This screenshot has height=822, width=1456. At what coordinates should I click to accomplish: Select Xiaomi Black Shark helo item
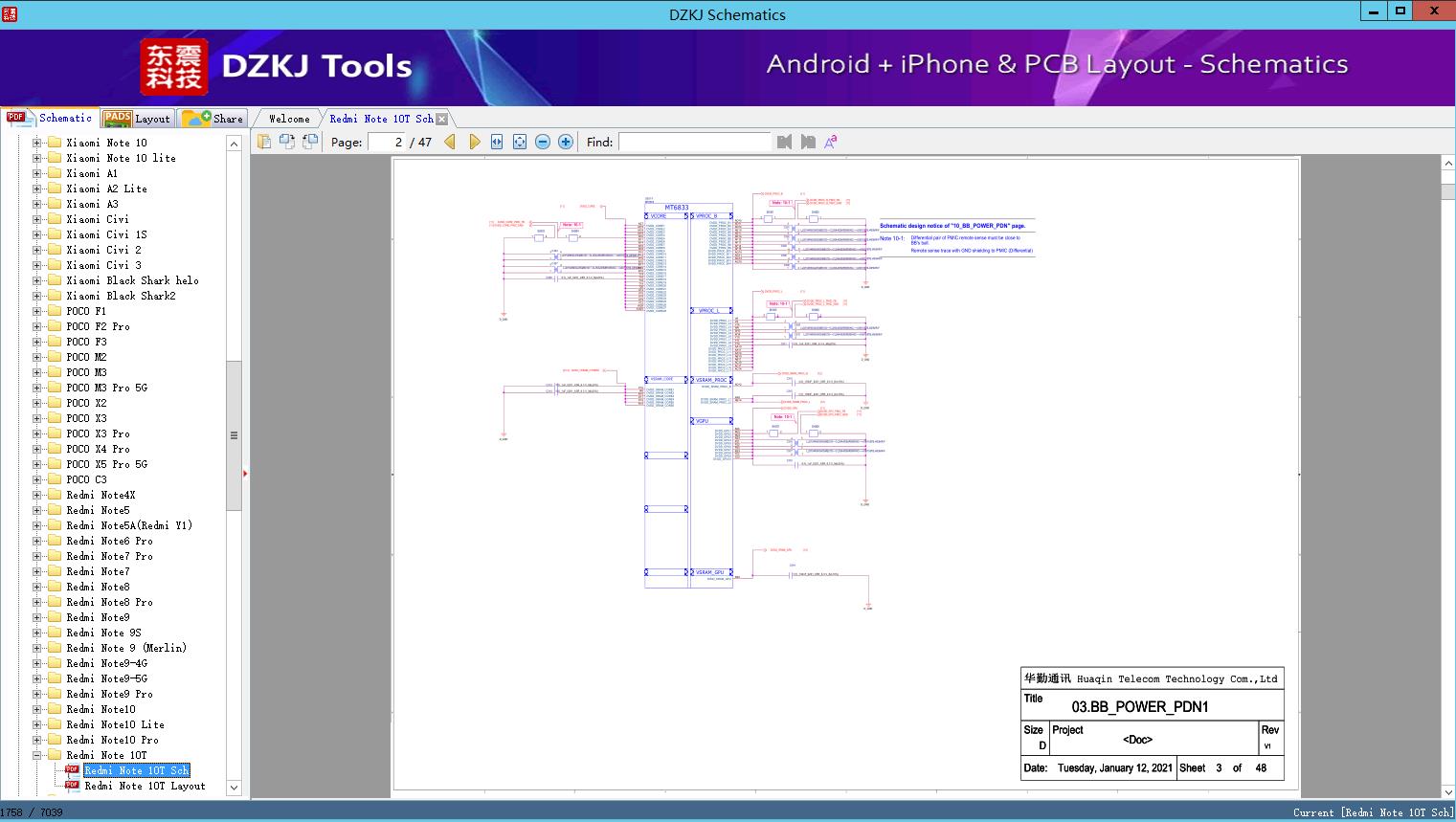[132, 280]
